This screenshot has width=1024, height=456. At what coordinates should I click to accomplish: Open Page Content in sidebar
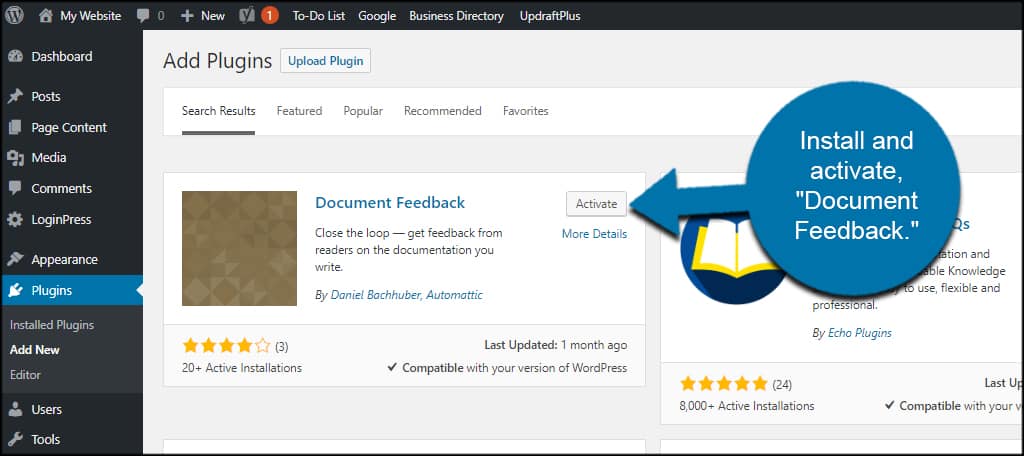[71, 127]
